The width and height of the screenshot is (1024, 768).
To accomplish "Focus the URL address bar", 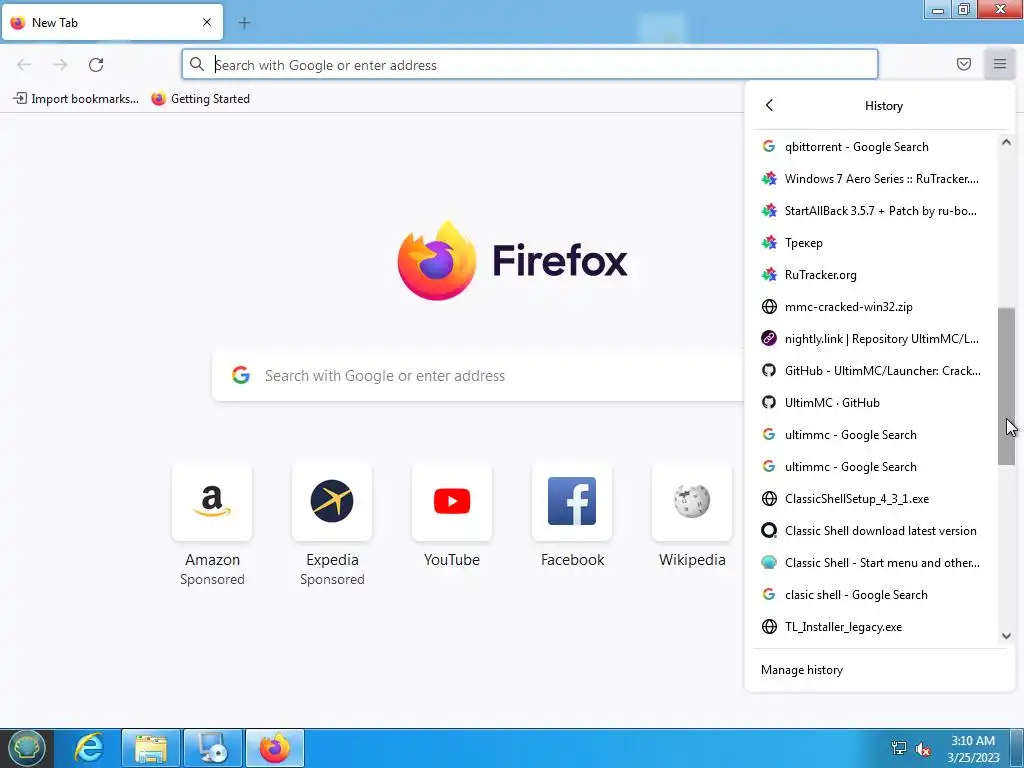I will [530, 65].
